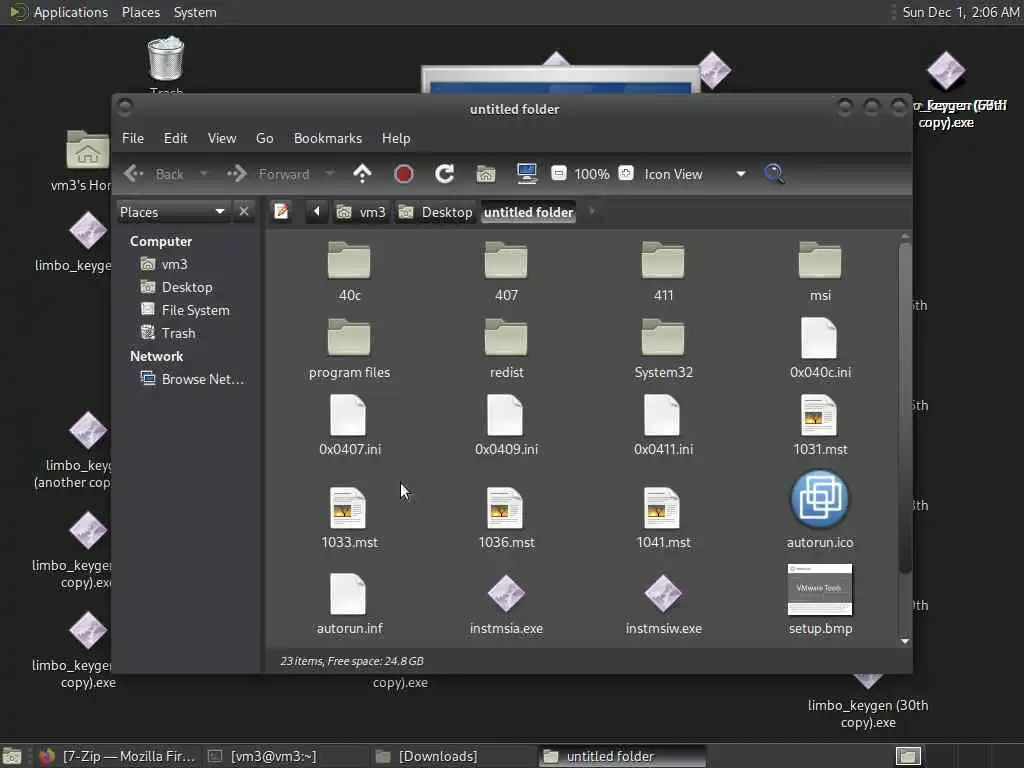The height and width of the screenshot is (768, 1024).
Task: Go up to the parent folder
Action: pyautogui.click(x=362, y=174)
